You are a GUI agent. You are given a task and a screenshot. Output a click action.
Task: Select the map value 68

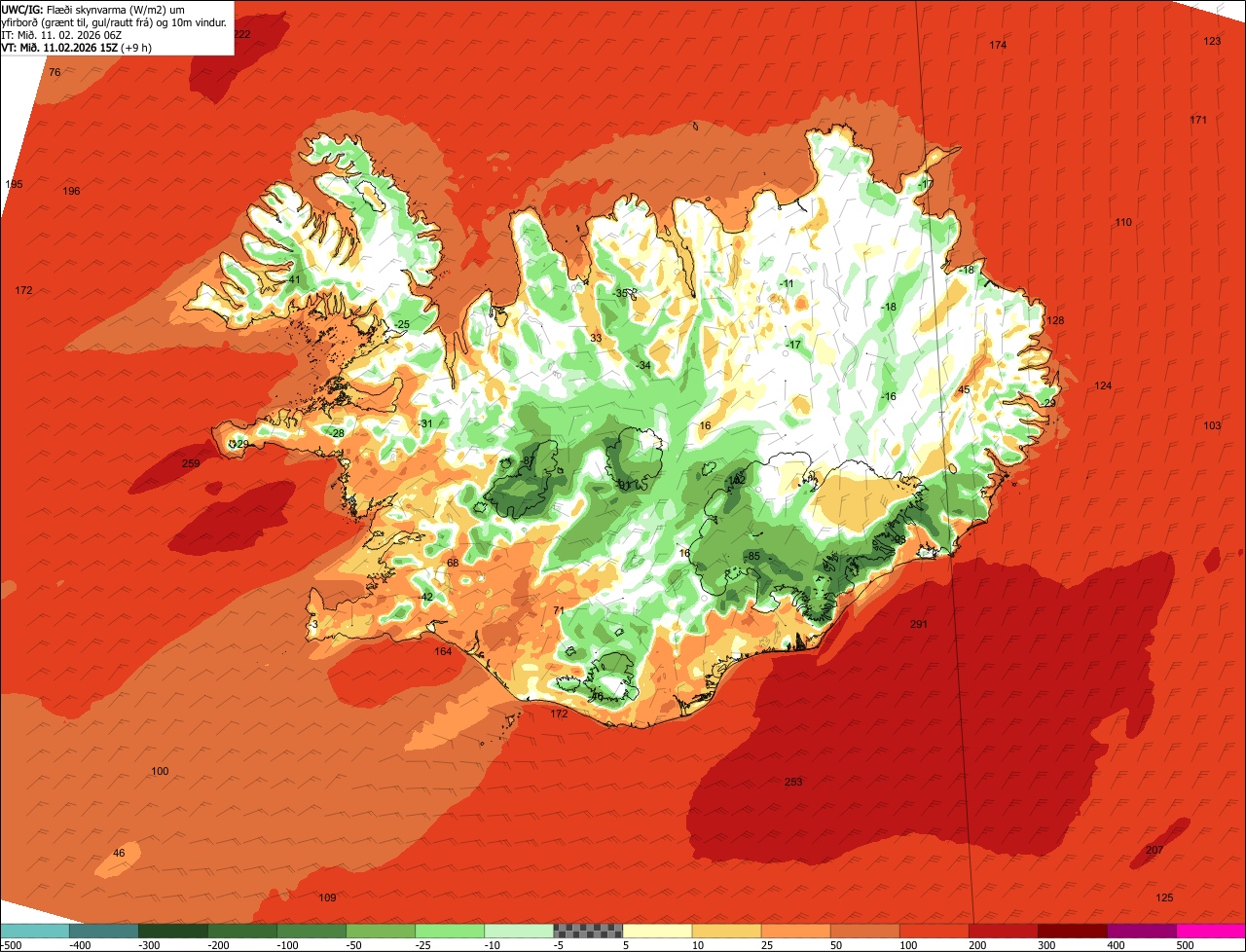click(x=452, y=563)
